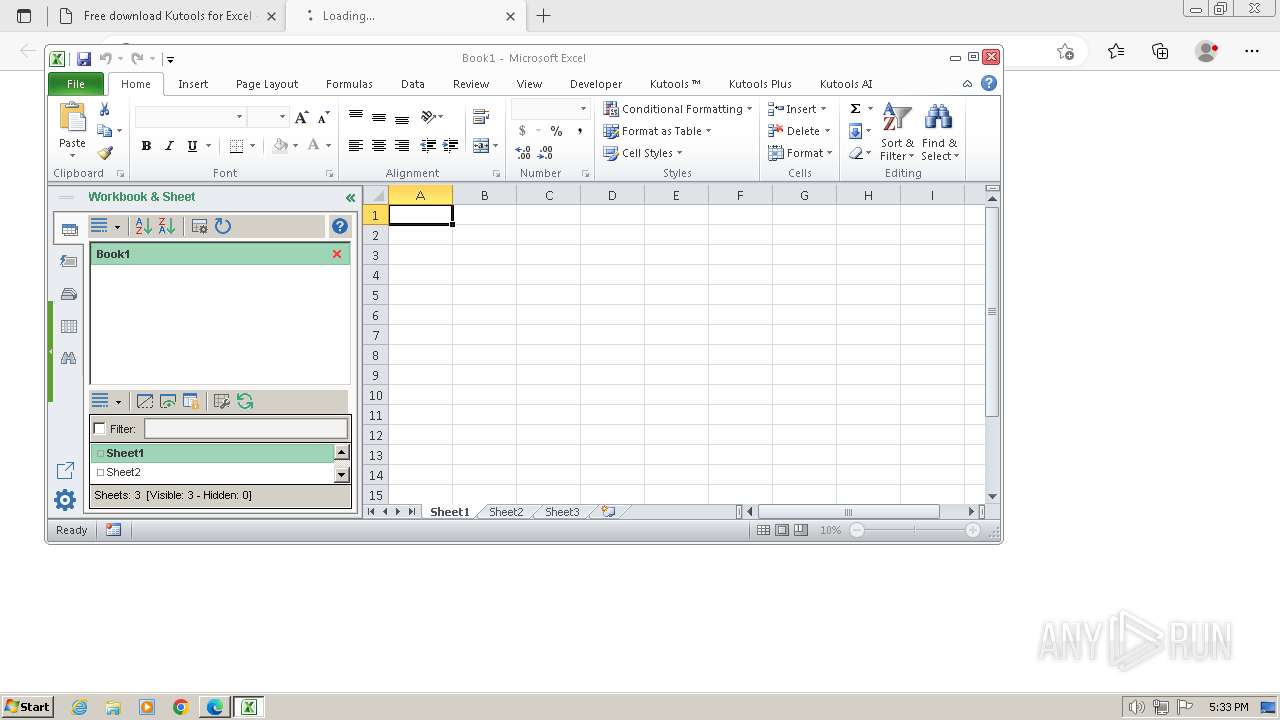
Task: Toggle underline formatting
Action: point(192,146)
